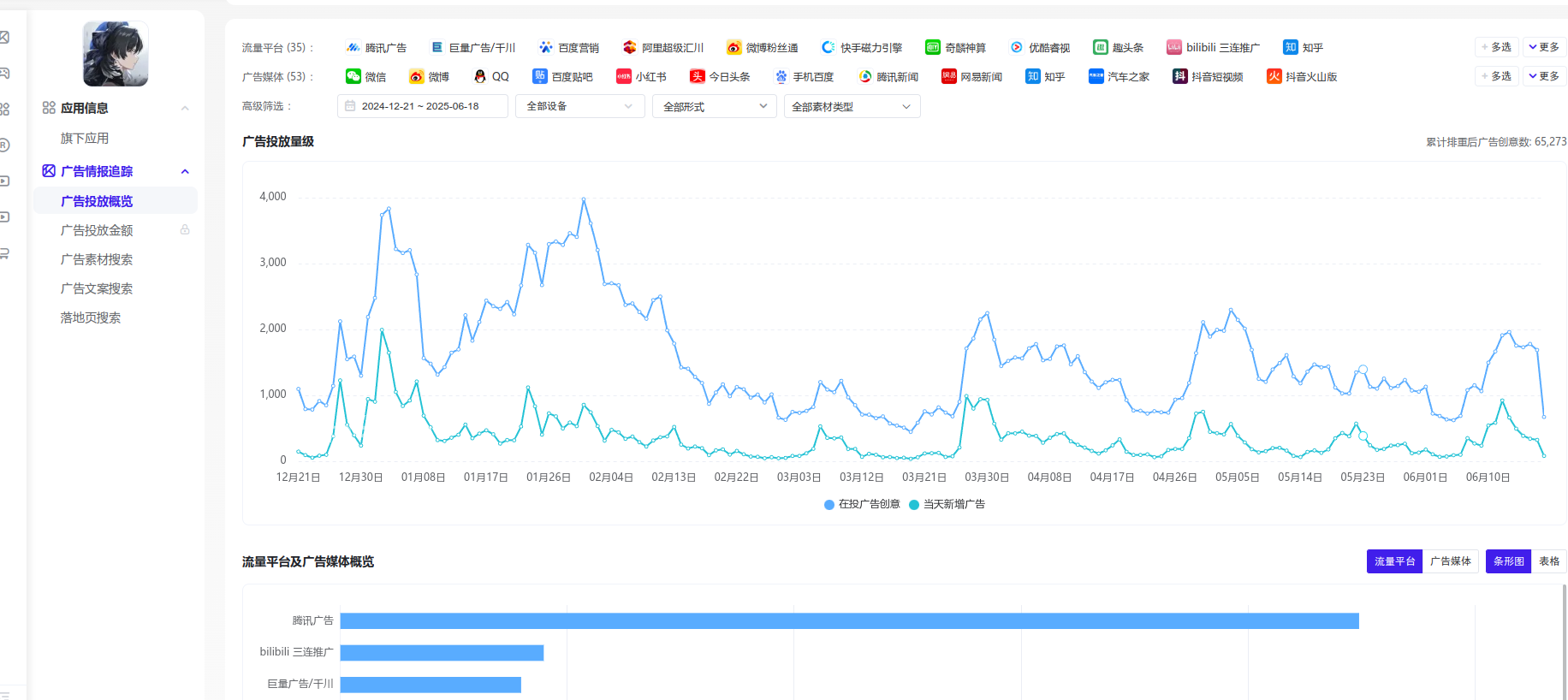1568x700 pixels.
Task: Open the date range picker field
Action: 422,106
